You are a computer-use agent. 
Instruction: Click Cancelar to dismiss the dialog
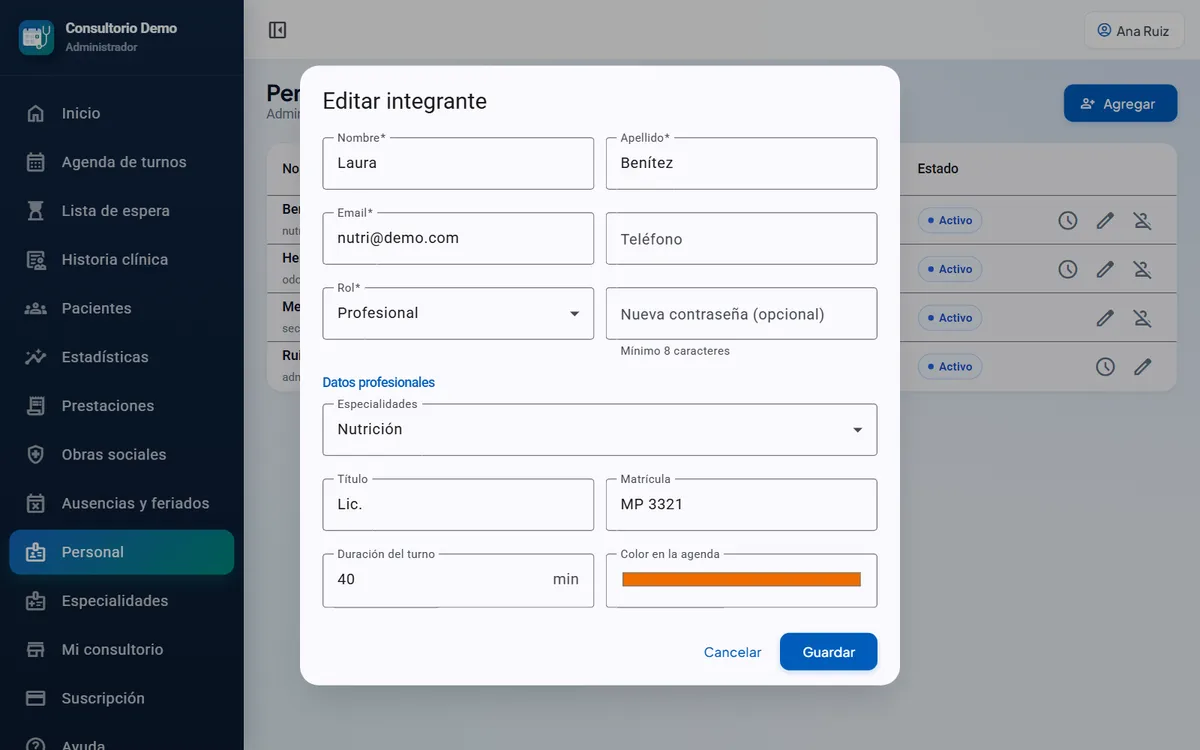tap(732, 652)
